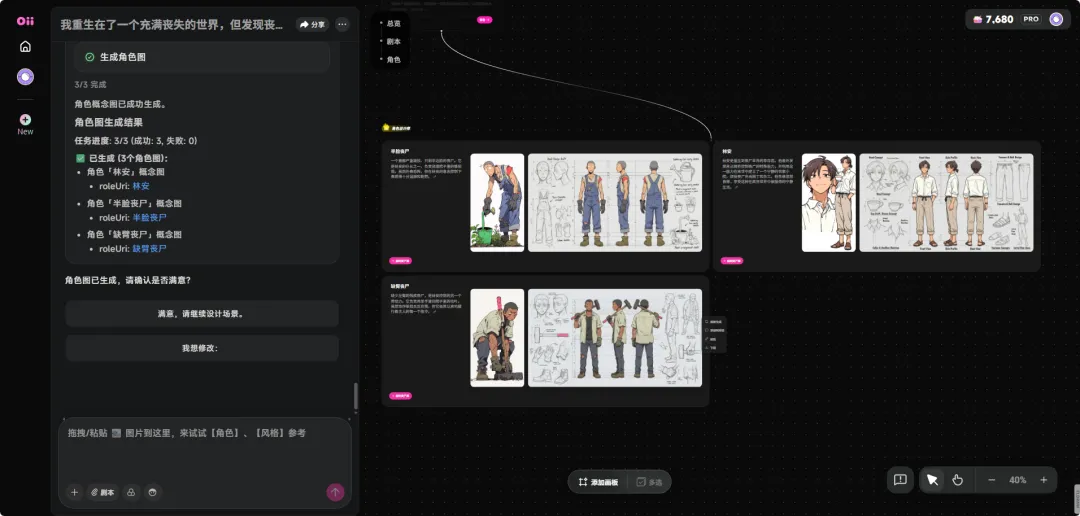Select the 剧本 script chip
Viewport: 1080px width, 516px height.
coord(102,493)
